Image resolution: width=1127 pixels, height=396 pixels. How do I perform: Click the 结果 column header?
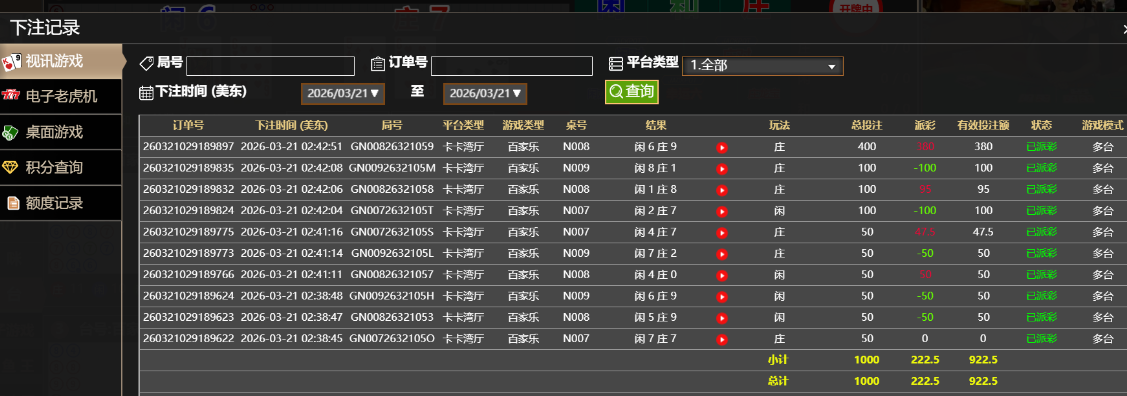[x=656, y=125]
